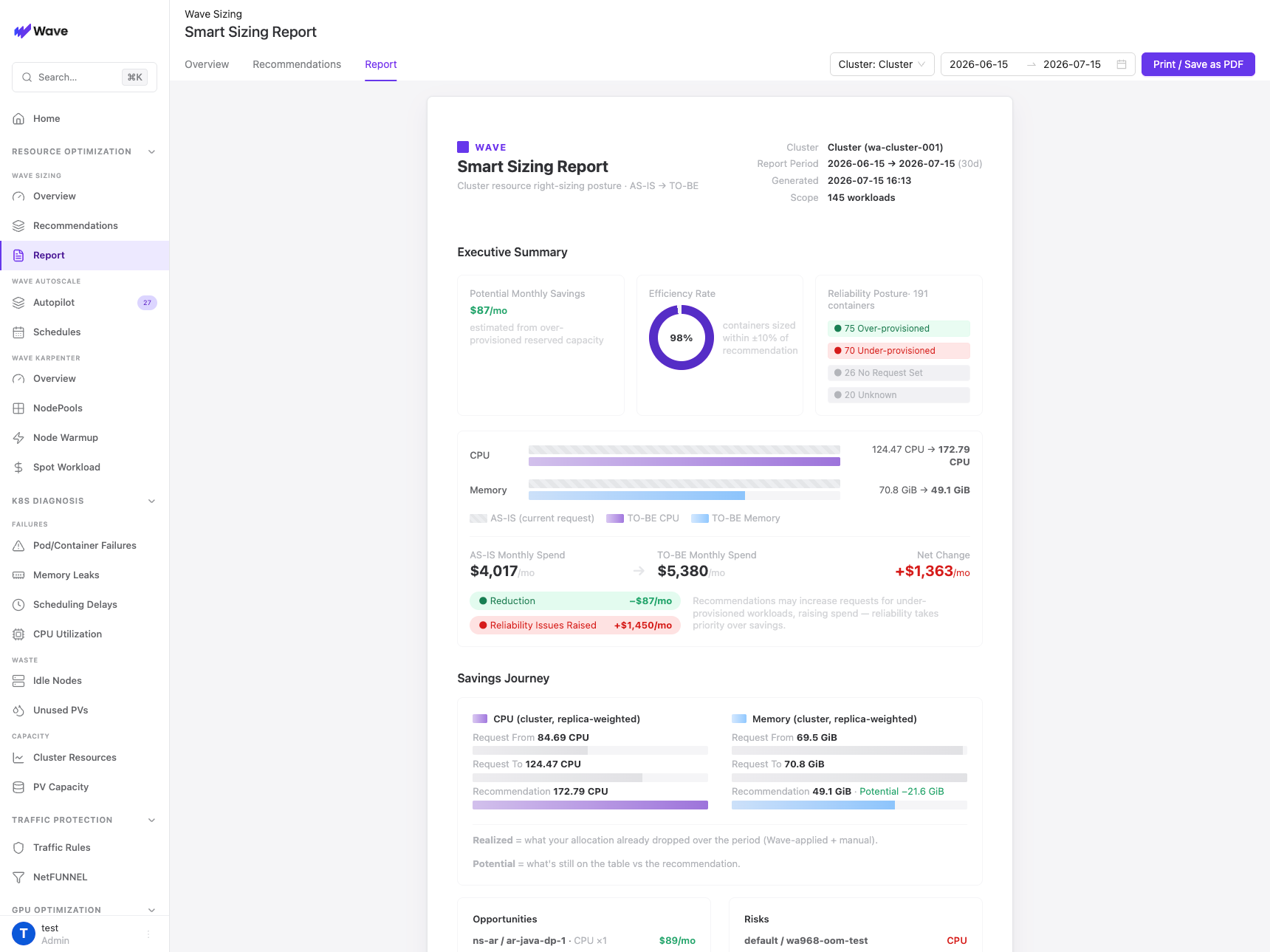The width and height of the screenshot is (1270, 952).
Task: Click the Net Change +$1,363/mo value
Action: pyautogui.click(x=933, y=572)
